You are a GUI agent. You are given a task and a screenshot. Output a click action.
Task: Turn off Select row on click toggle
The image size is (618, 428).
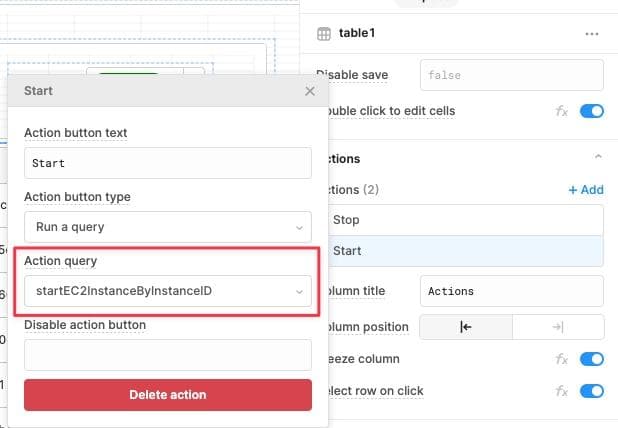point(592,391)
